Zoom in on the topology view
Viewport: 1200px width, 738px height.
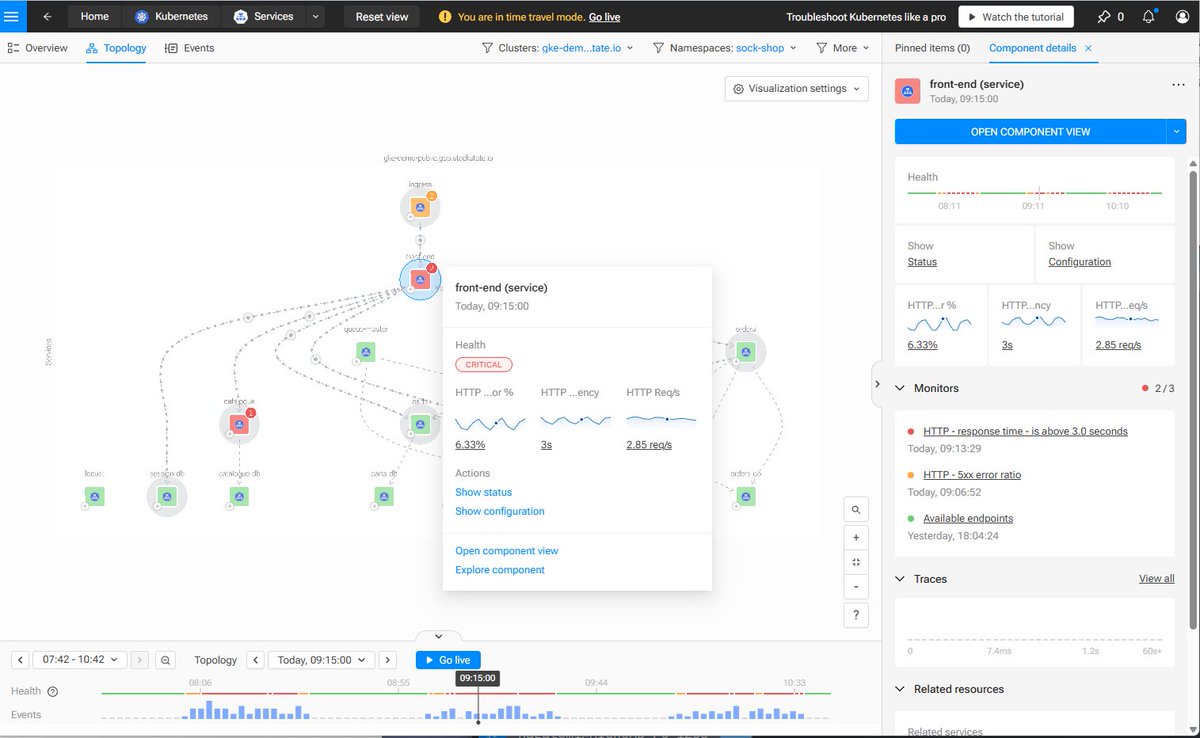(x=855, y=537)
